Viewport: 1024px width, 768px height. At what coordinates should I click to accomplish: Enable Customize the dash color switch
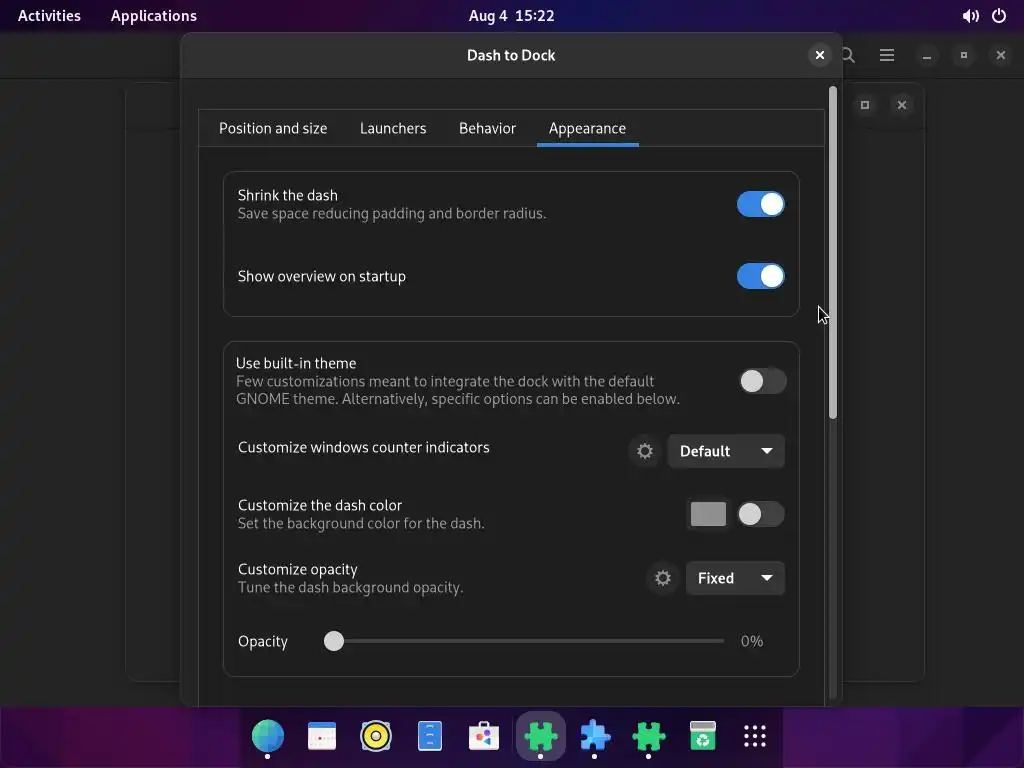click(x=761, y=514)
